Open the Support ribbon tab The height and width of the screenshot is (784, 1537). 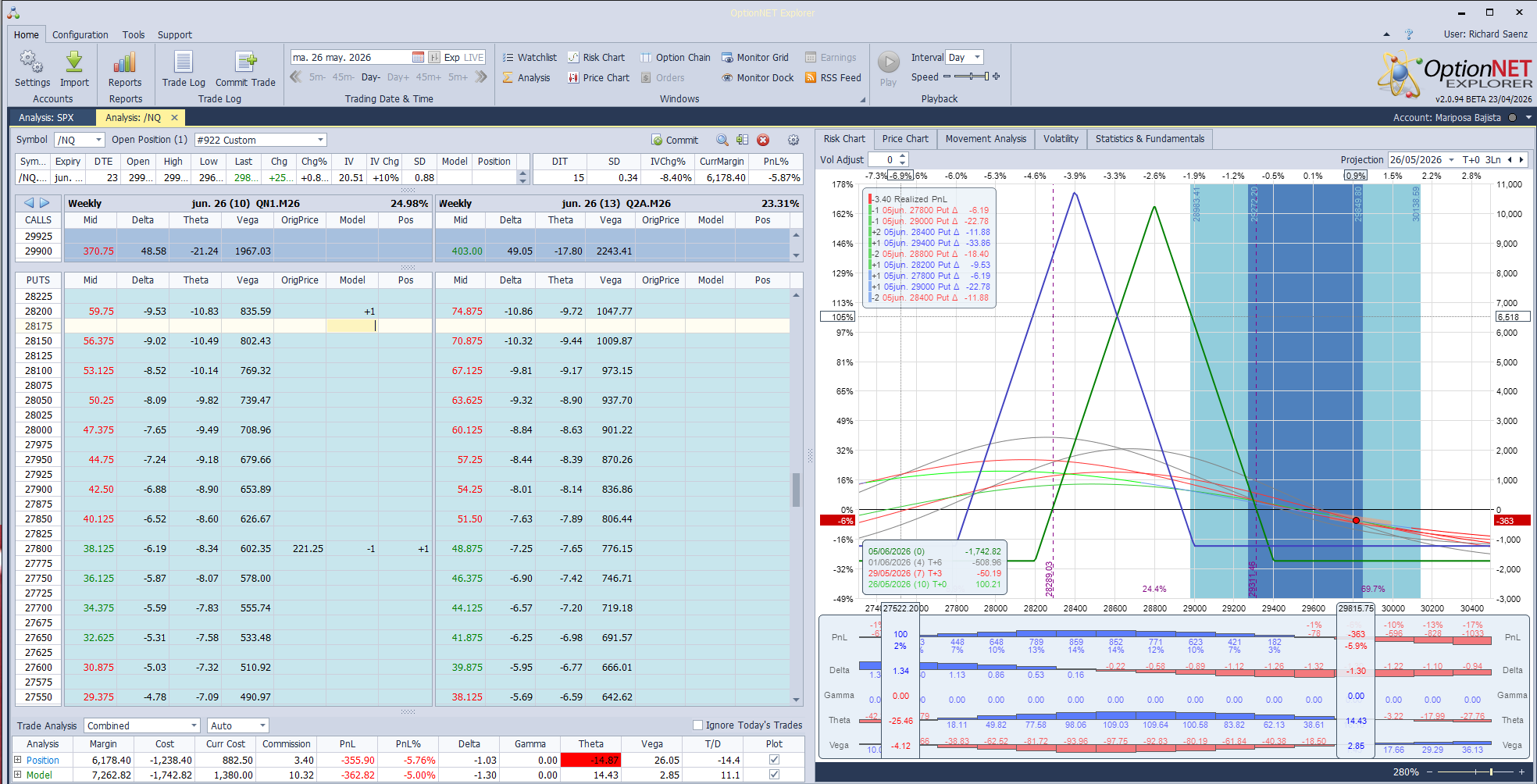point(175,34)
